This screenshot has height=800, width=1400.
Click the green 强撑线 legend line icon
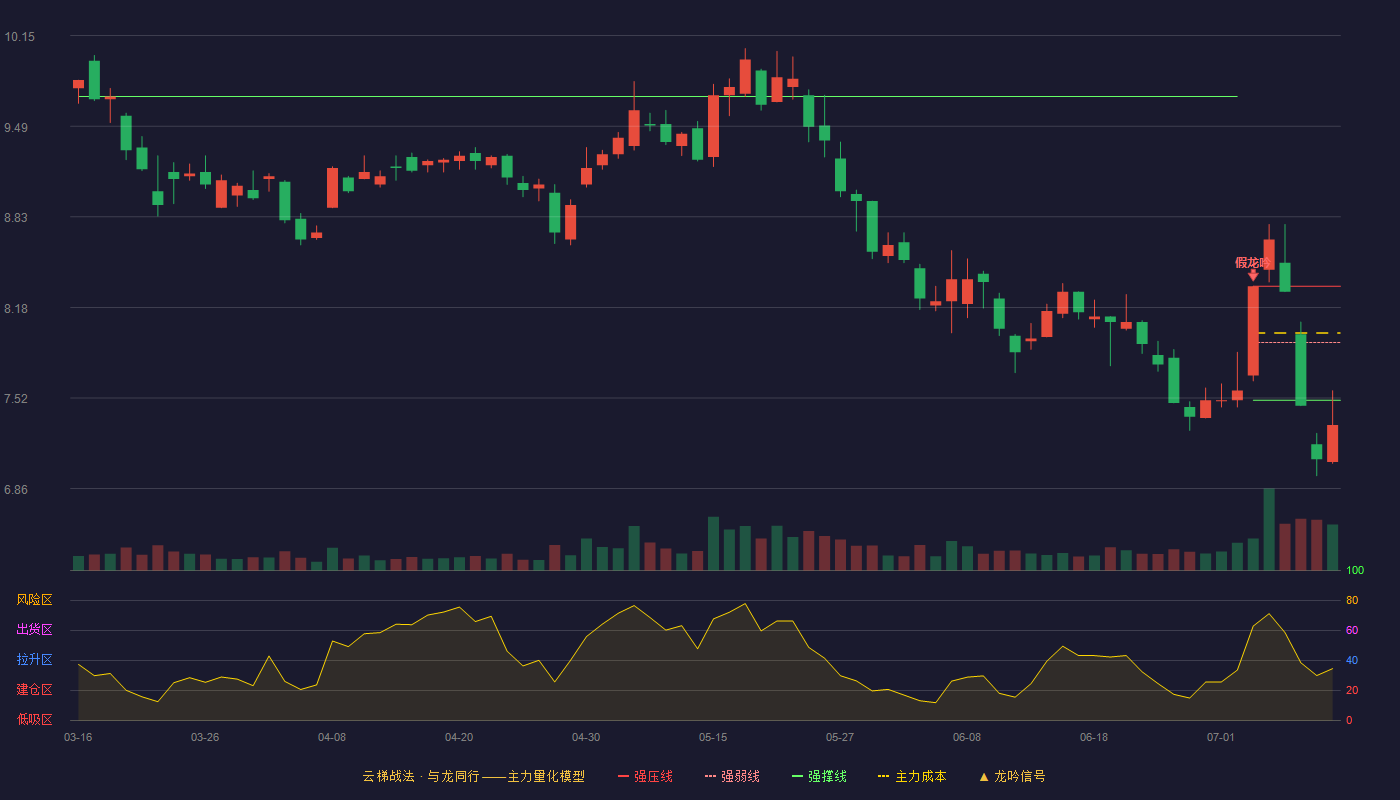click(797, 776)
